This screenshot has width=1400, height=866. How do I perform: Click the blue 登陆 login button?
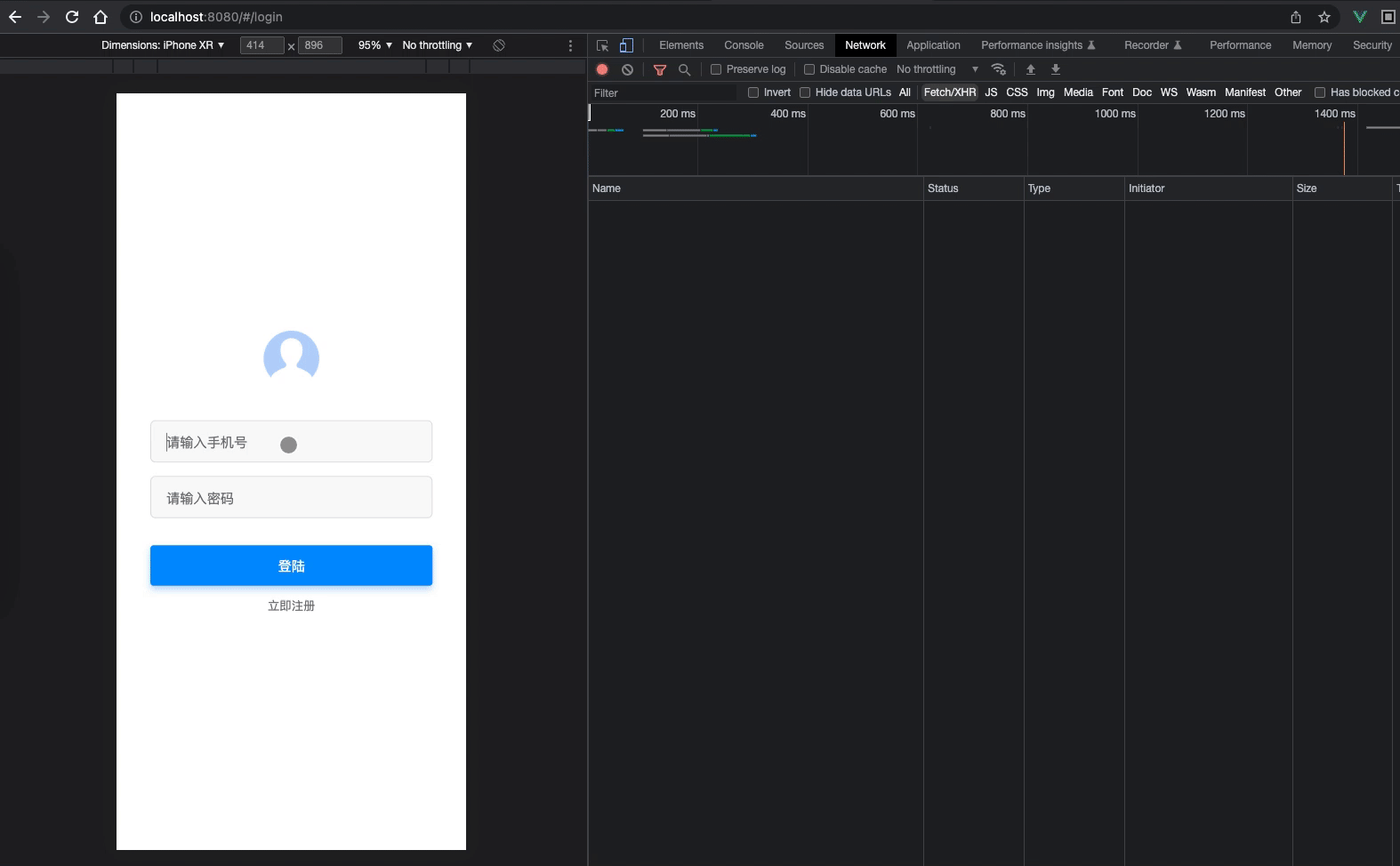(291, 565)
